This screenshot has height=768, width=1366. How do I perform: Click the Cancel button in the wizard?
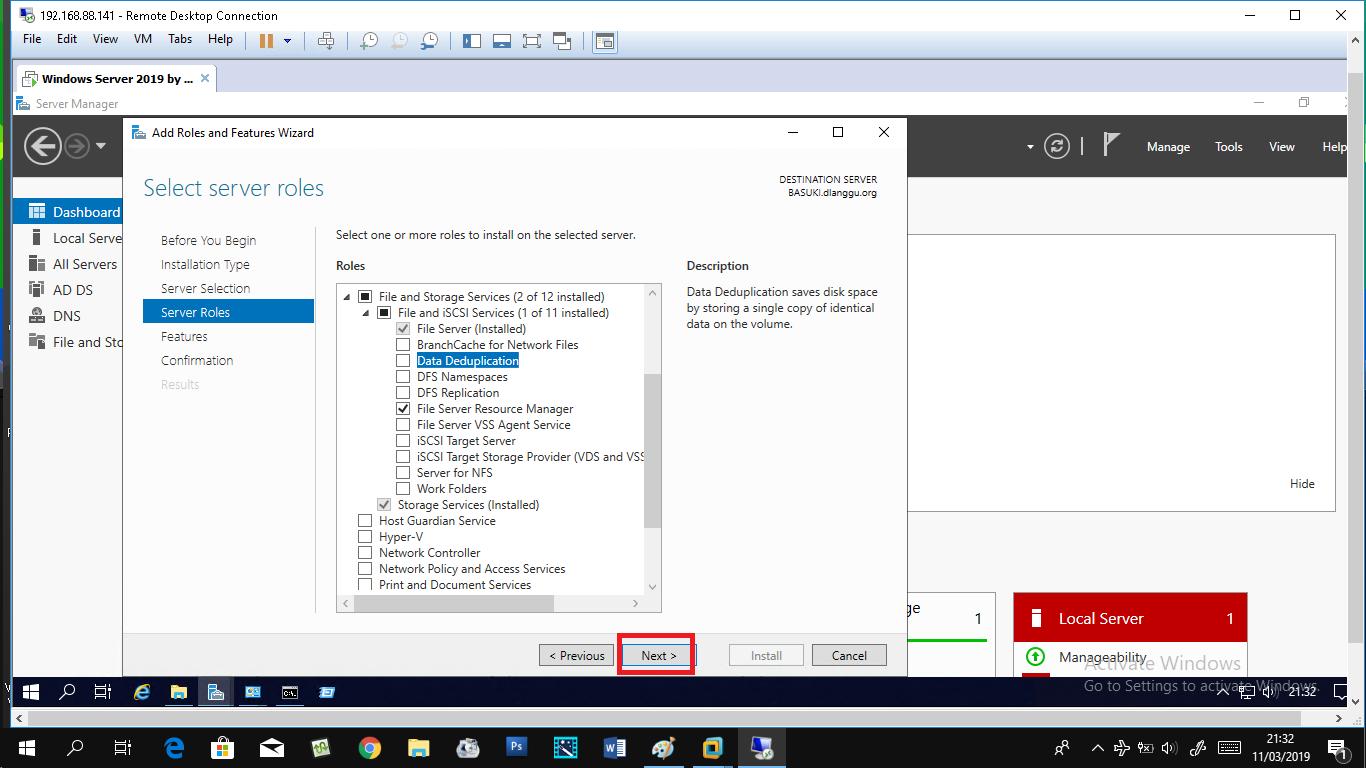tap(849, 656)
